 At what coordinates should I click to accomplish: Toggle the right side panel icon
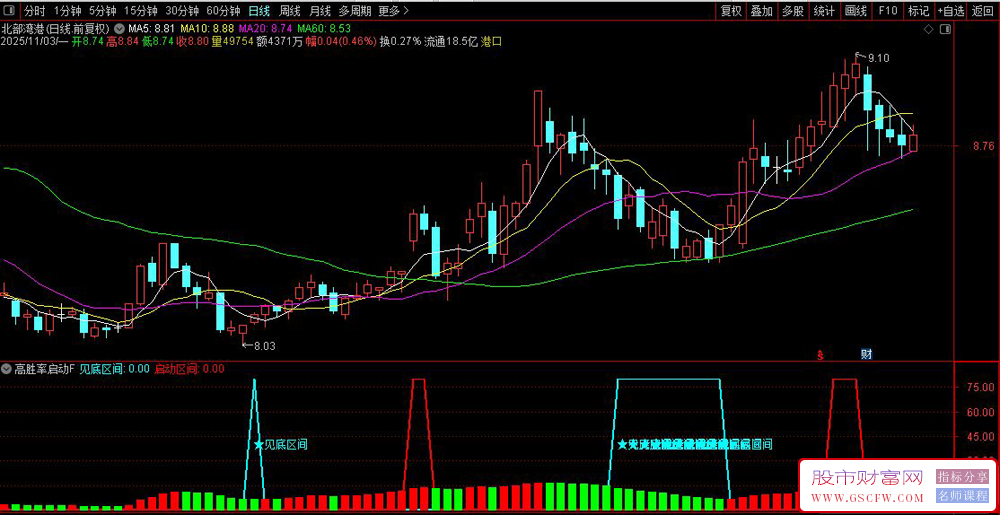tap(945, 29)
